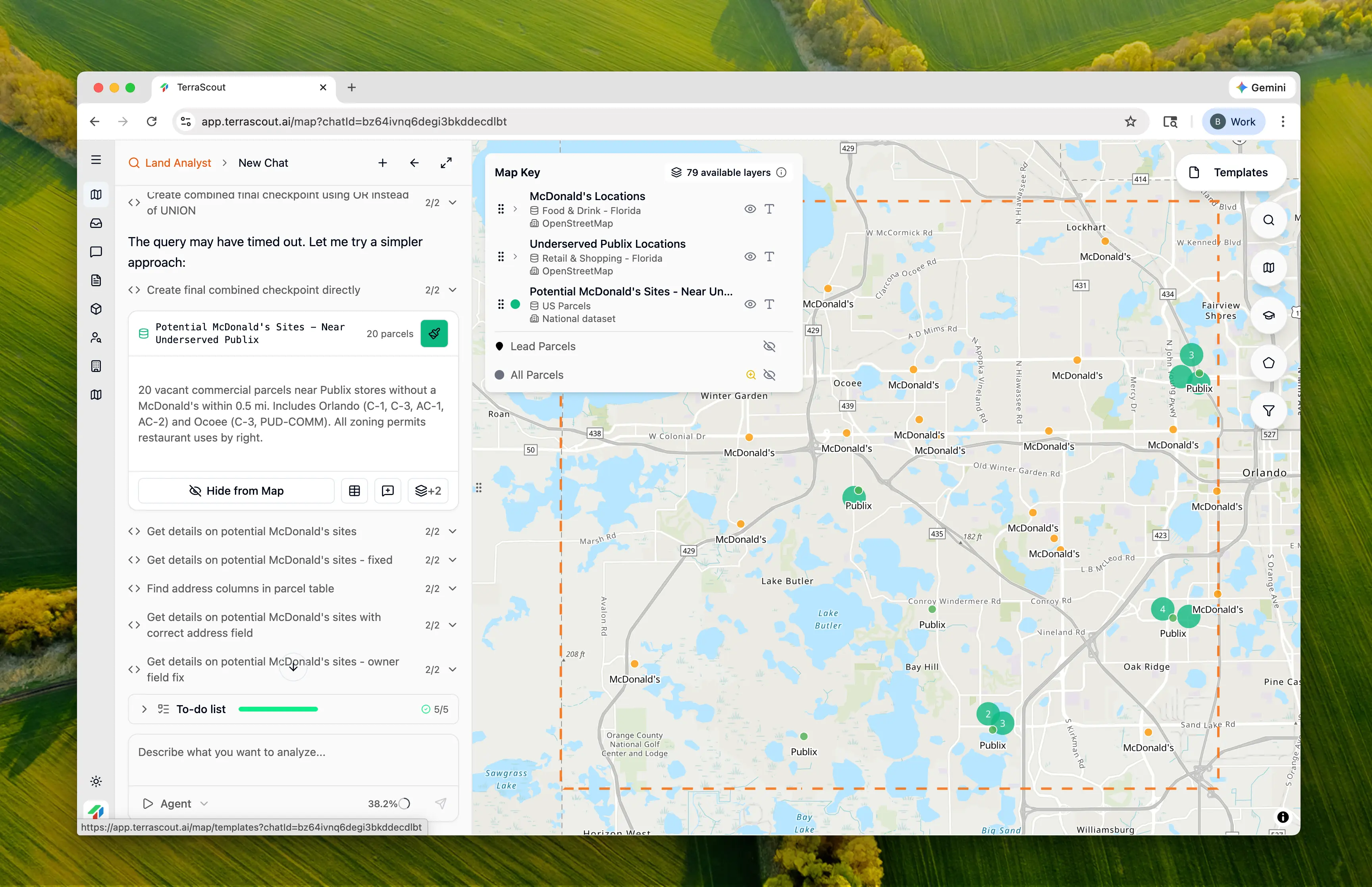This screenshot has width=1372, height=887.
Task: Open the map filter funnel tool
Action: tap(1268, 411)
